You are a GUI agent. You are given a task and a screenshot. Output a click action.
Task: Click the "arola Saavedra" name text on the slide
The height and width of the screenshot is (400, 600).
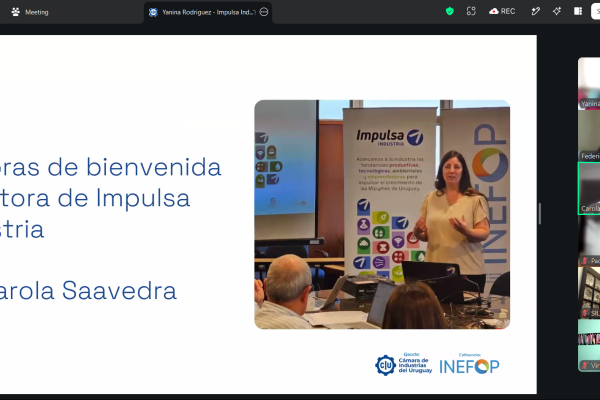(x=88, y=291)
